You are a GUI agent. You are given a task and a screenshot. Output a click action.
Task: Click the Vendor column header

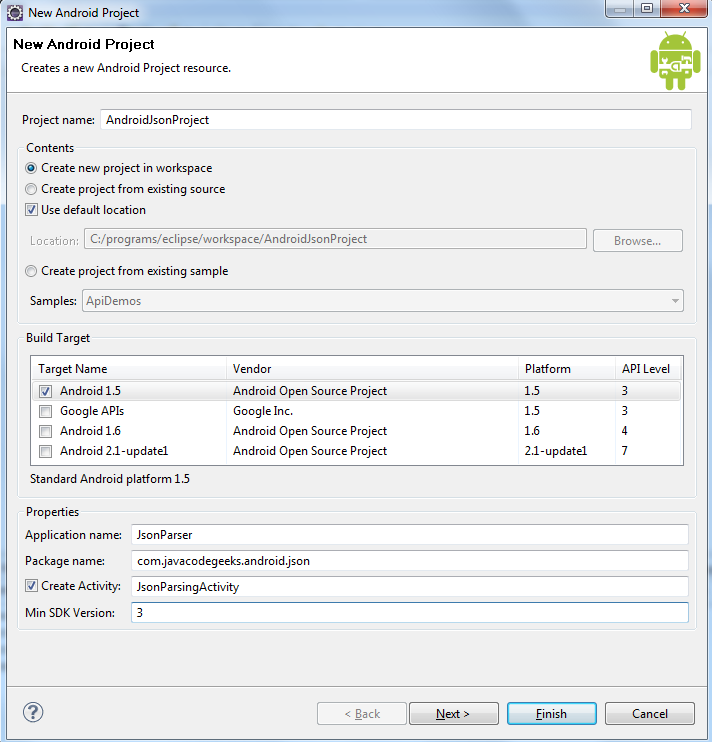pyautogui.click(x=372, y=369)
